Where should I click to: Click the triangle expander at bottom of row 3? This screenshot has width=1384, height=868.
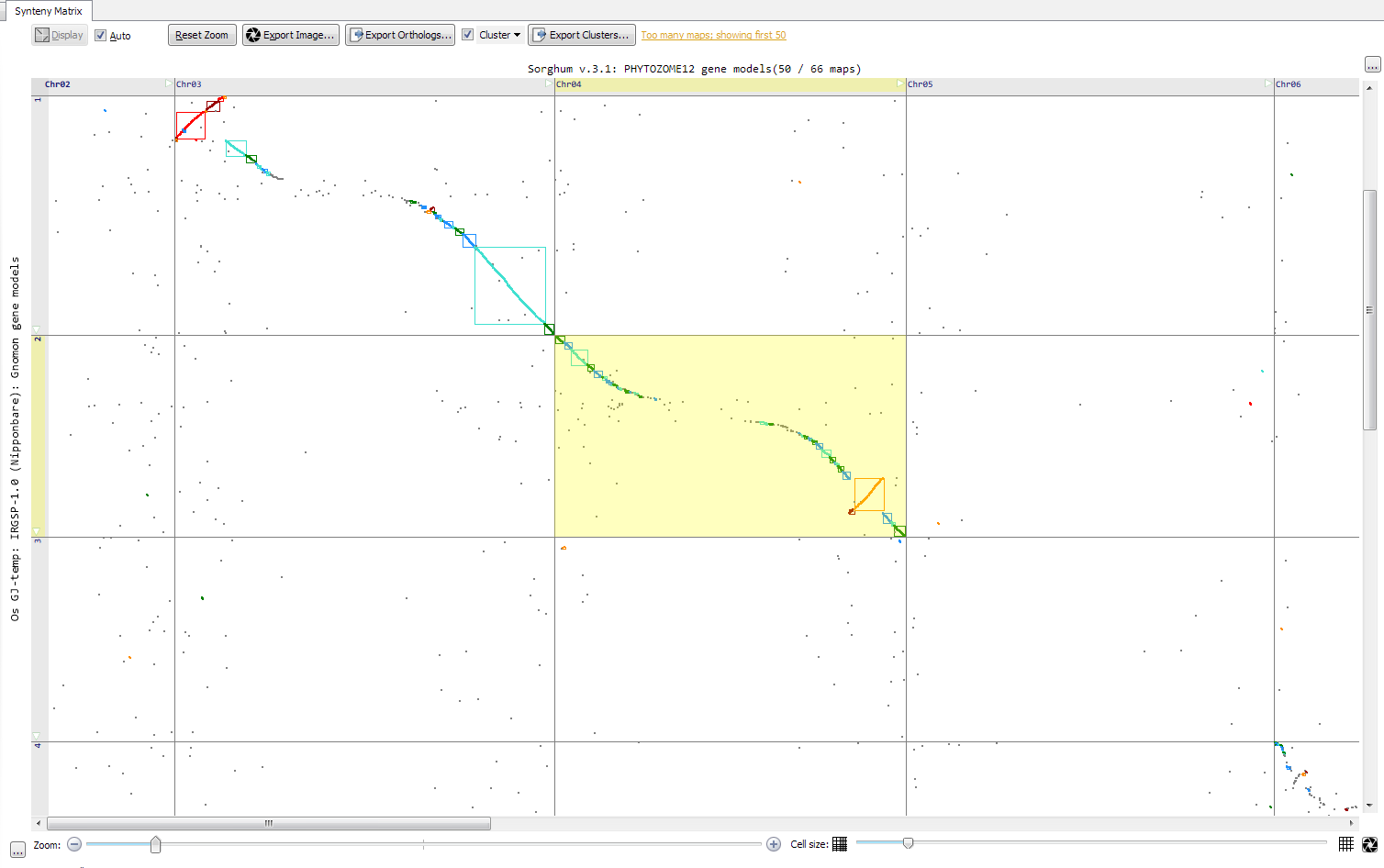tap(37, 736)
